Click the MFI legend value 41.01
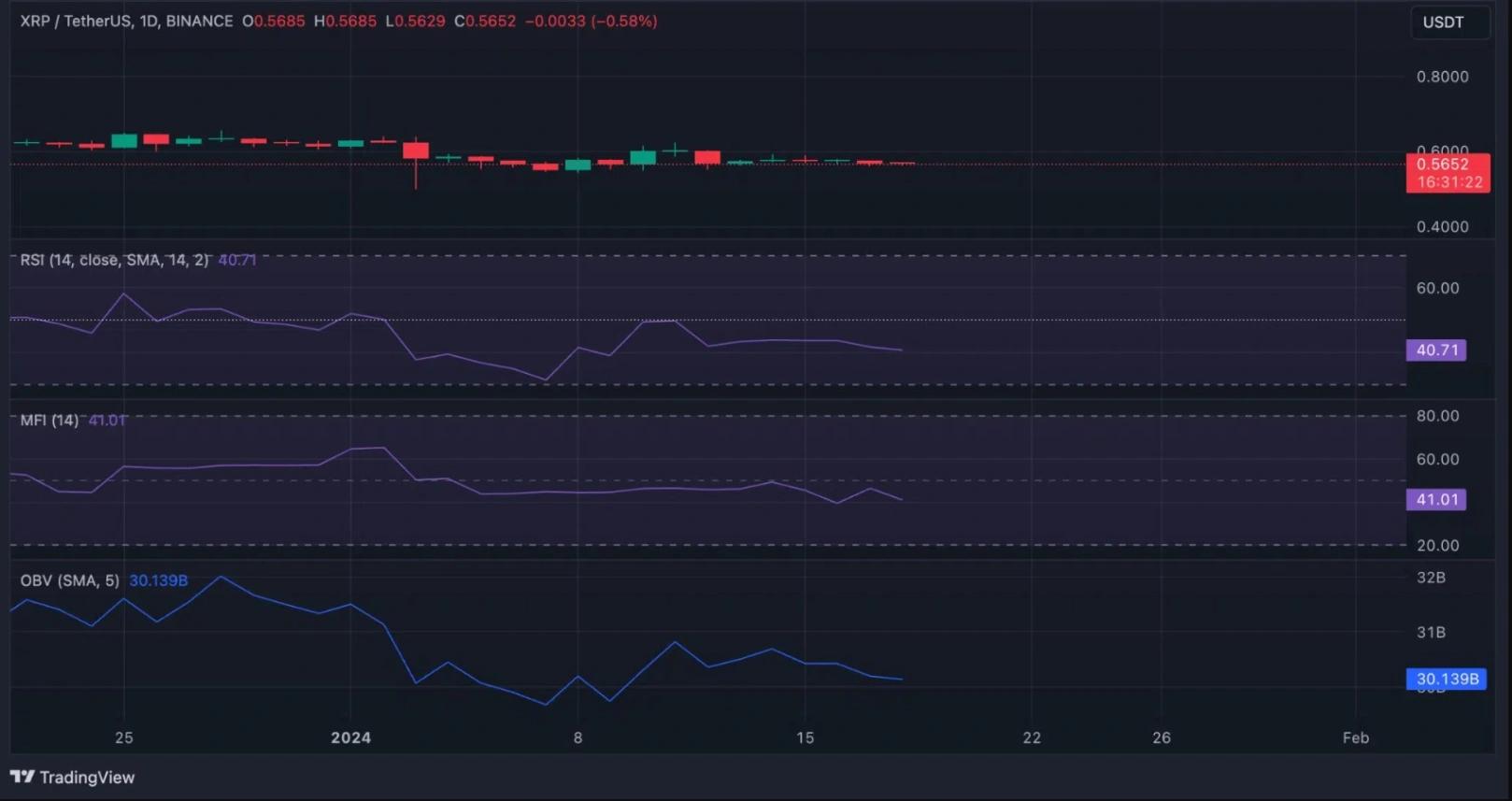The height and width of the screenshot is (801, 1512). 107,421
